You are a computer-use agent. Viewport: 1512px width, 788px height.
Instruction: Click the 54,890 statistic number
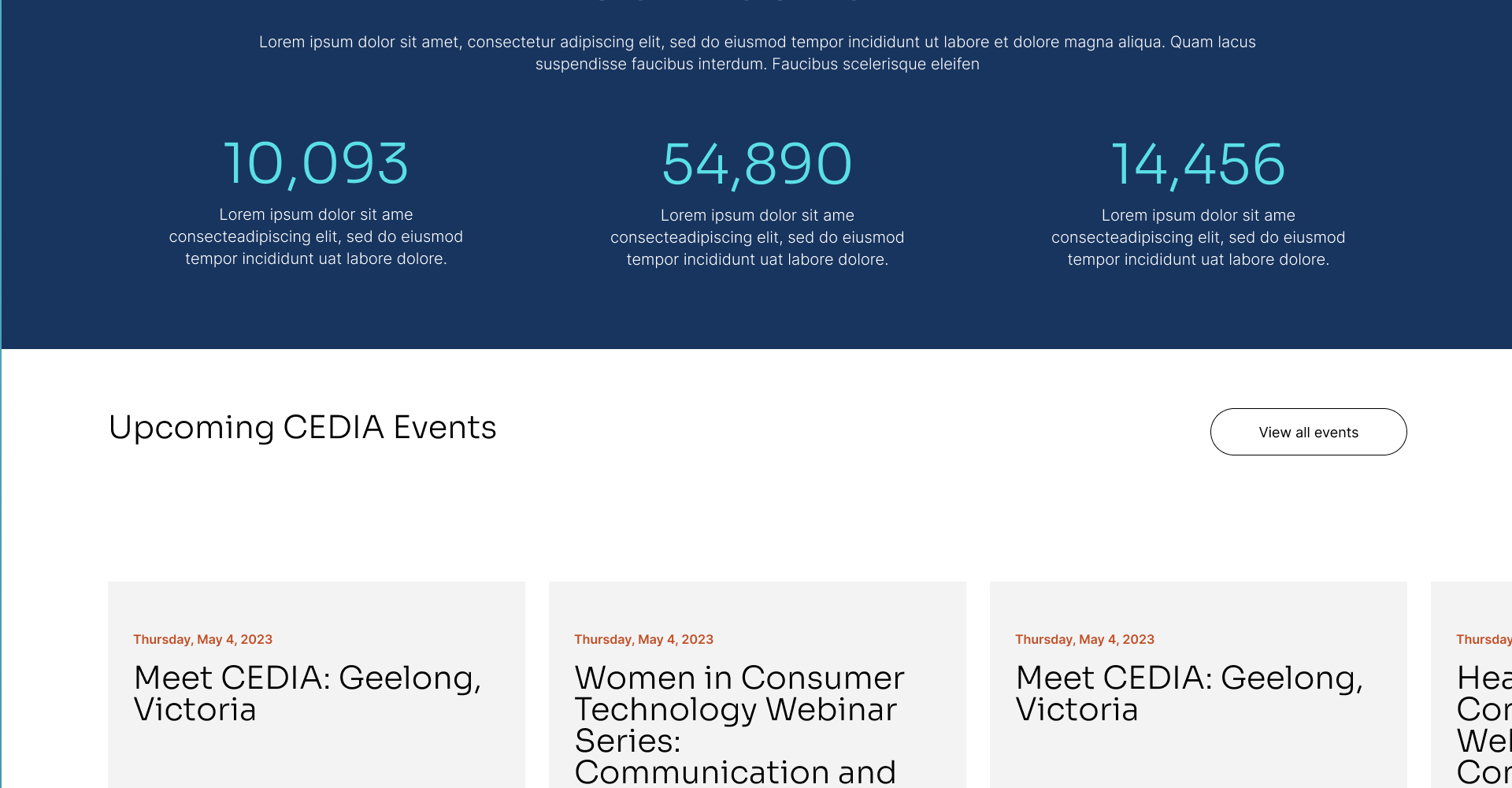[757, 164]
